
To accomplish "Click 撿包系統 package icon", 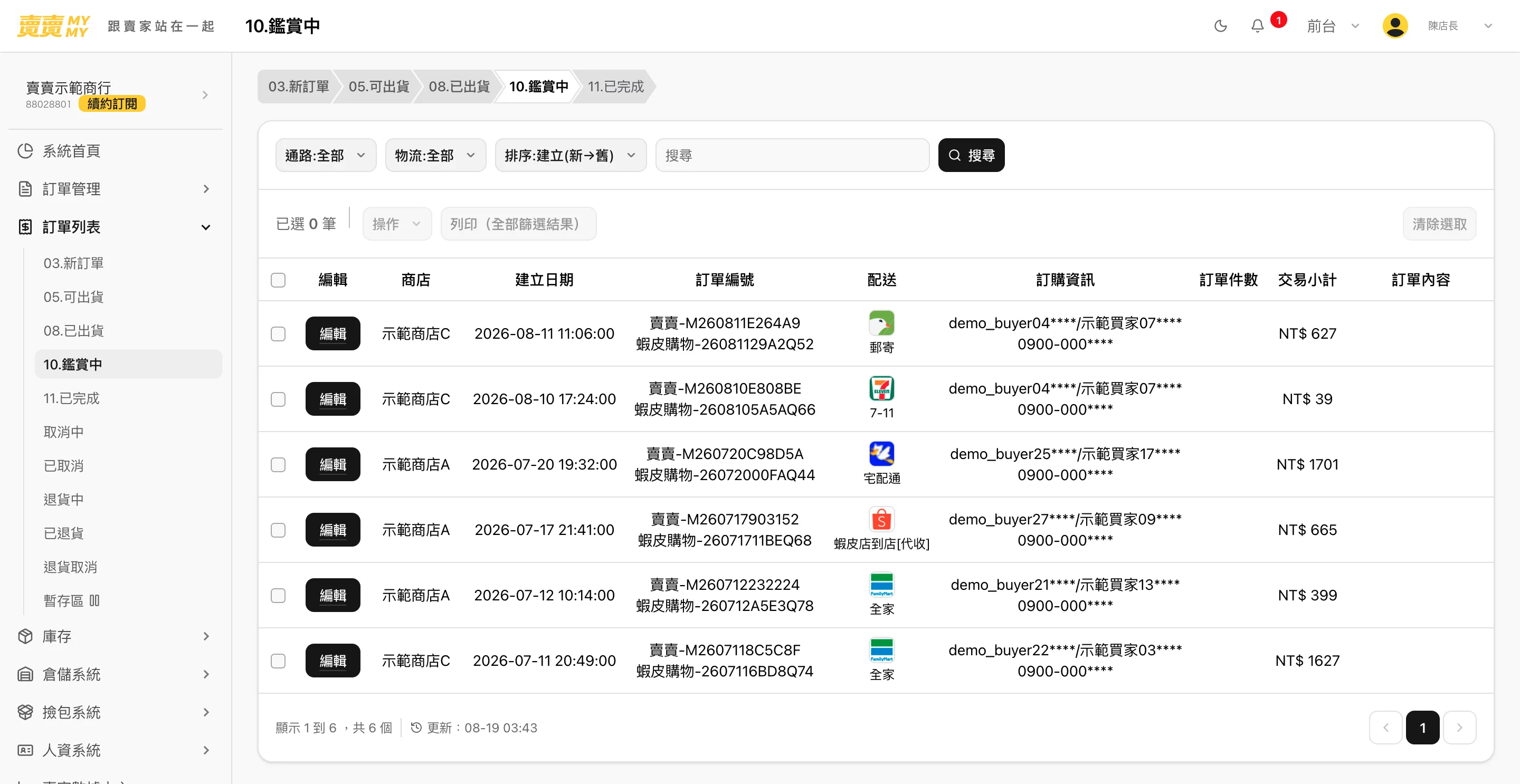I will click(25, 712).
